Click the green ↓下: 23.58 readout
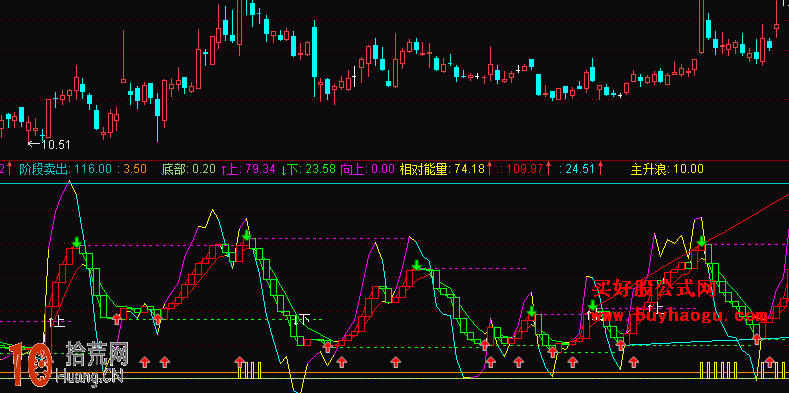789x393 pixels. pos(308,169)
